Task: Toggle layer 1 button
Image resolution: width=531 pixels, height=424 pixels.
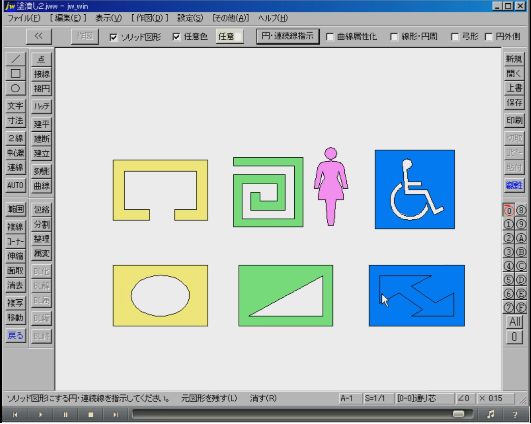Action: (509, 224)
